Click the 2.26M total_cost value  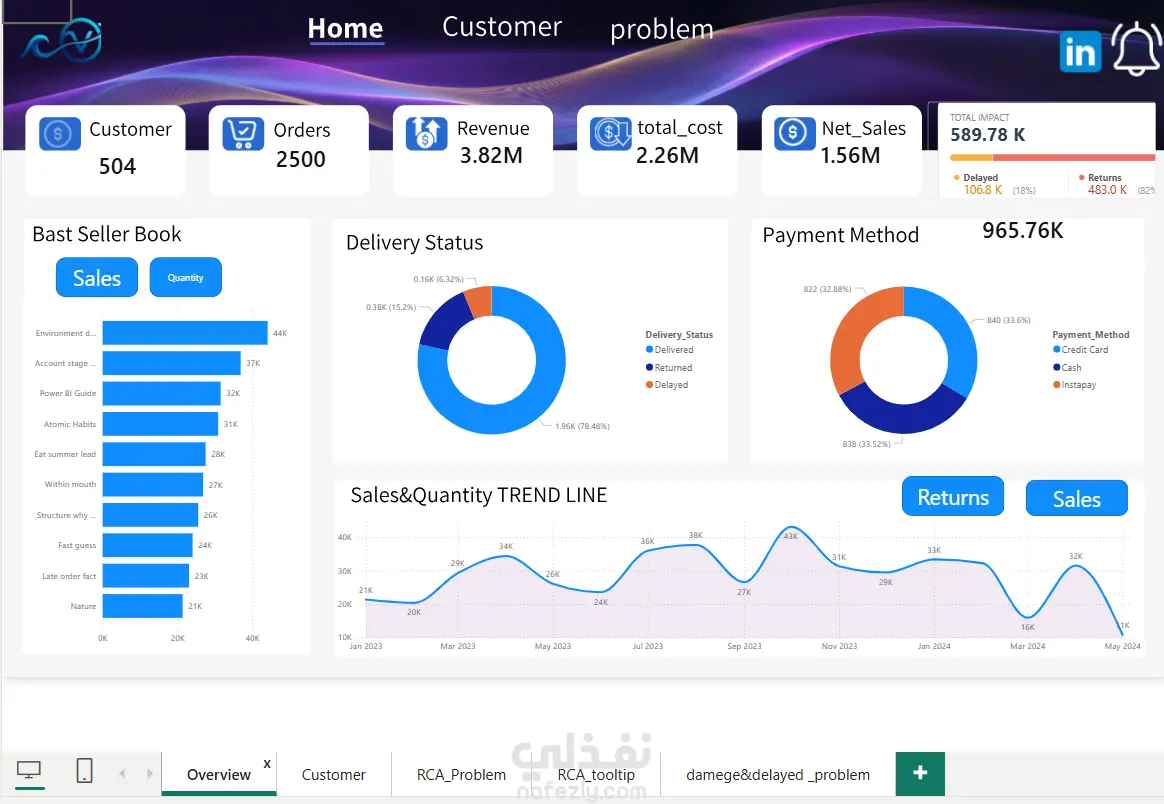(667, 155)
